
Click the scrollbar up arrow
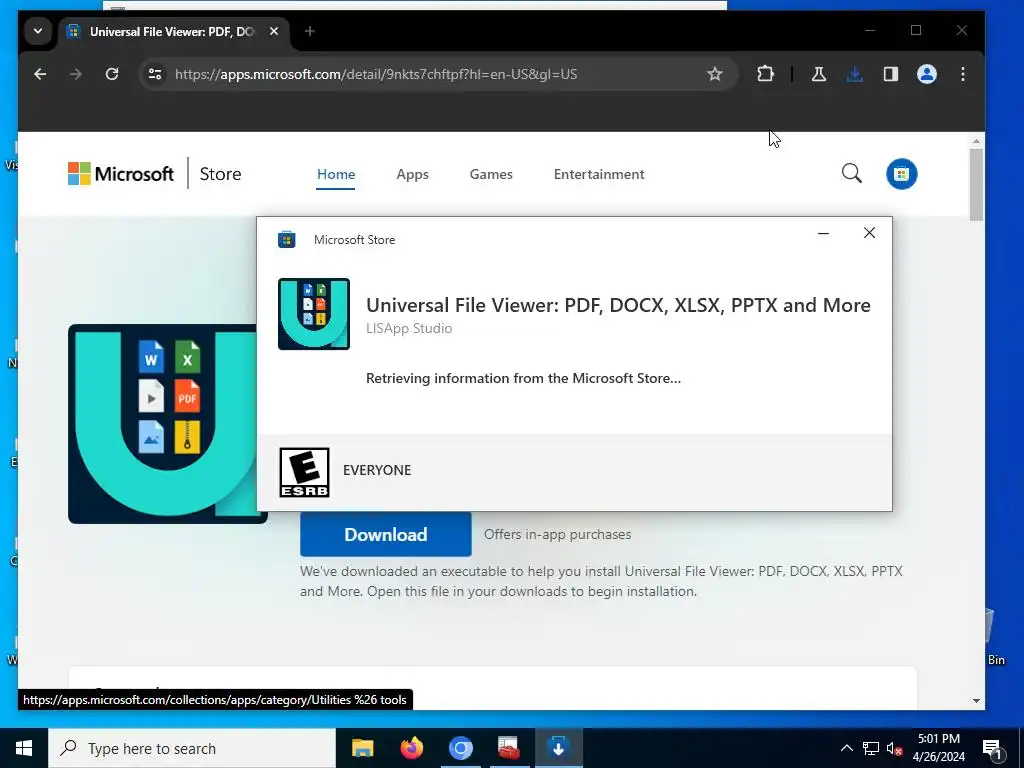point(976,141)
